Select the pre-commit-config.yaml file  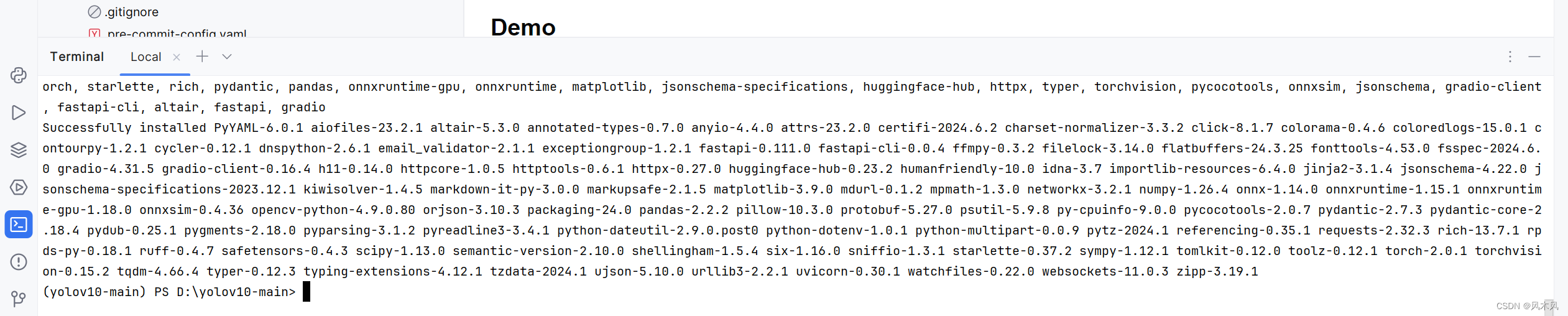tap(177, 34)
